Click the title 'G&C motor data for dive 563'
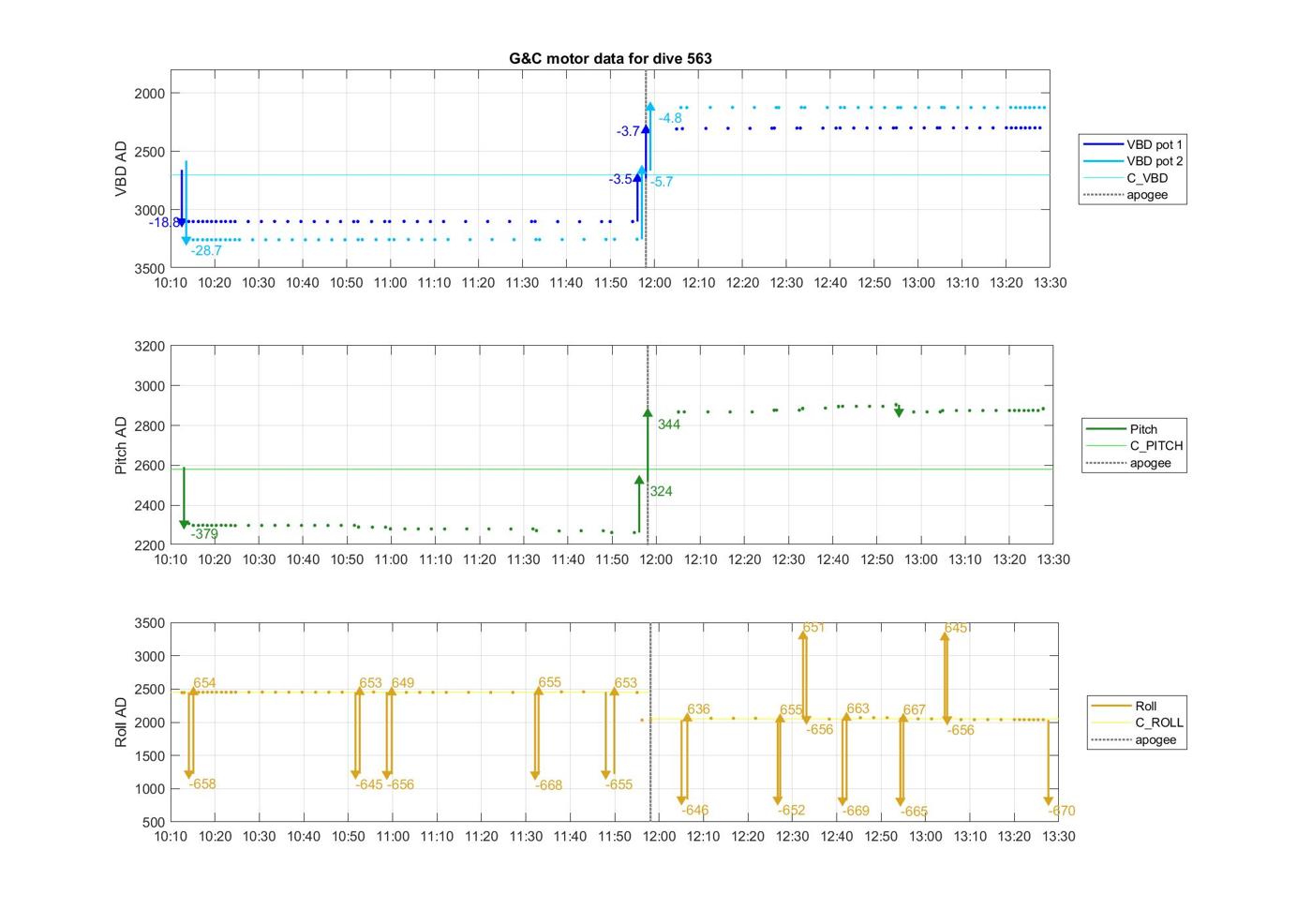1312x924 pixels. click(x=610, y=58)
